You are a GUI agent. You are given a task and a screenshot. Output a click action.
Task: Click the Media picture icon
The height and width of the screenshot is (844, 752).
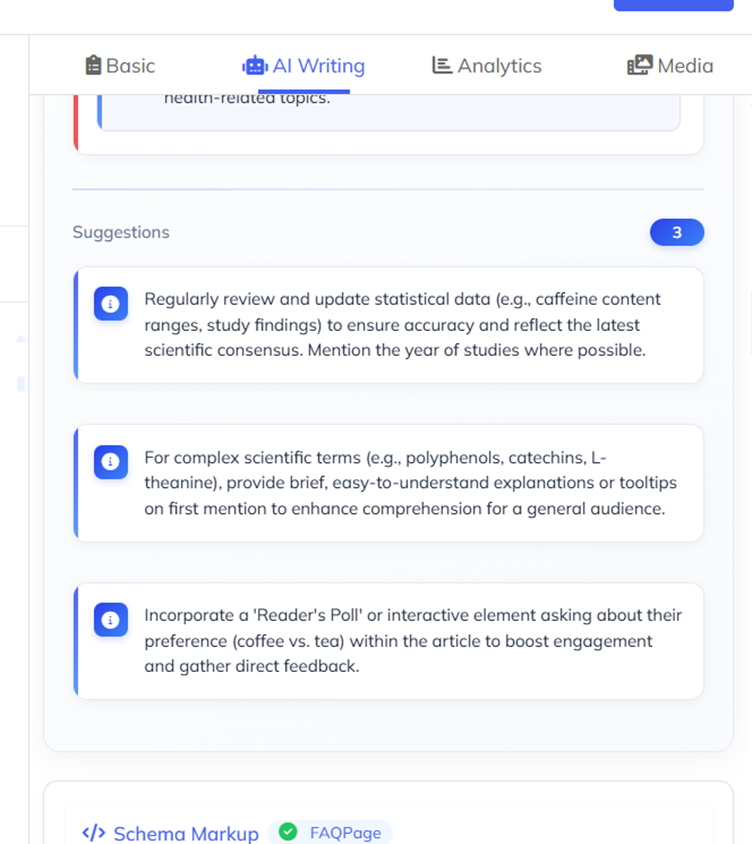click(637, 65)
